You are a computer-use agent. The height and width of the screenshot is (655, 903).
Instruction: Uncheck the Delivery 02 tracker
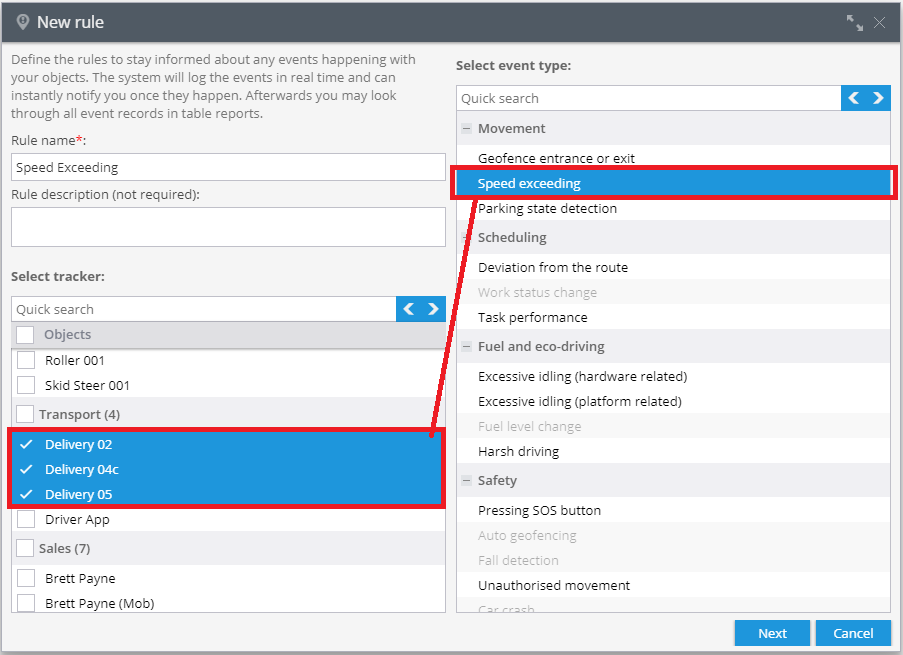(27, 444)
